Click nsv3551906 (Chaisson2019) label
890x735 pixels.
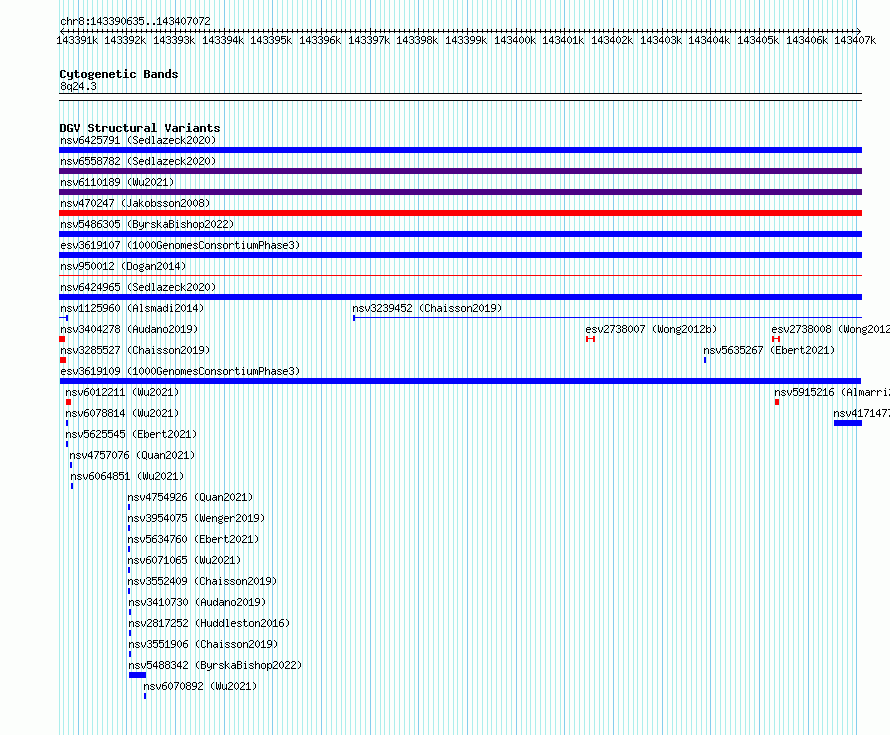[203, 644]
